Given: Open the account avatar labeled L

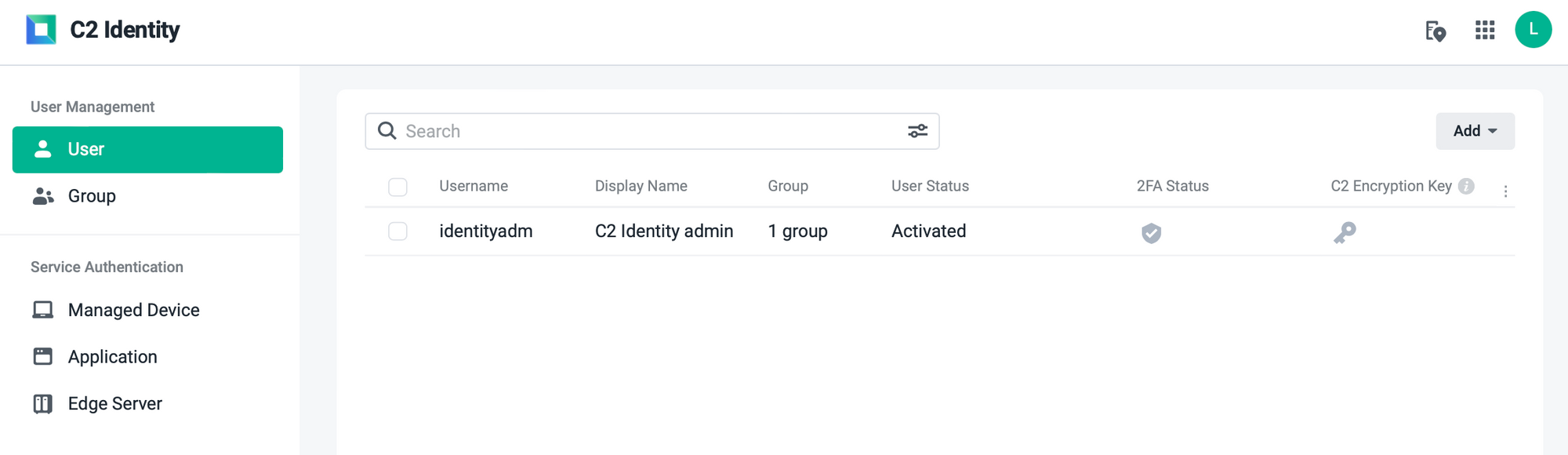Looking at the screenshot, I should tap(1534, 30).
